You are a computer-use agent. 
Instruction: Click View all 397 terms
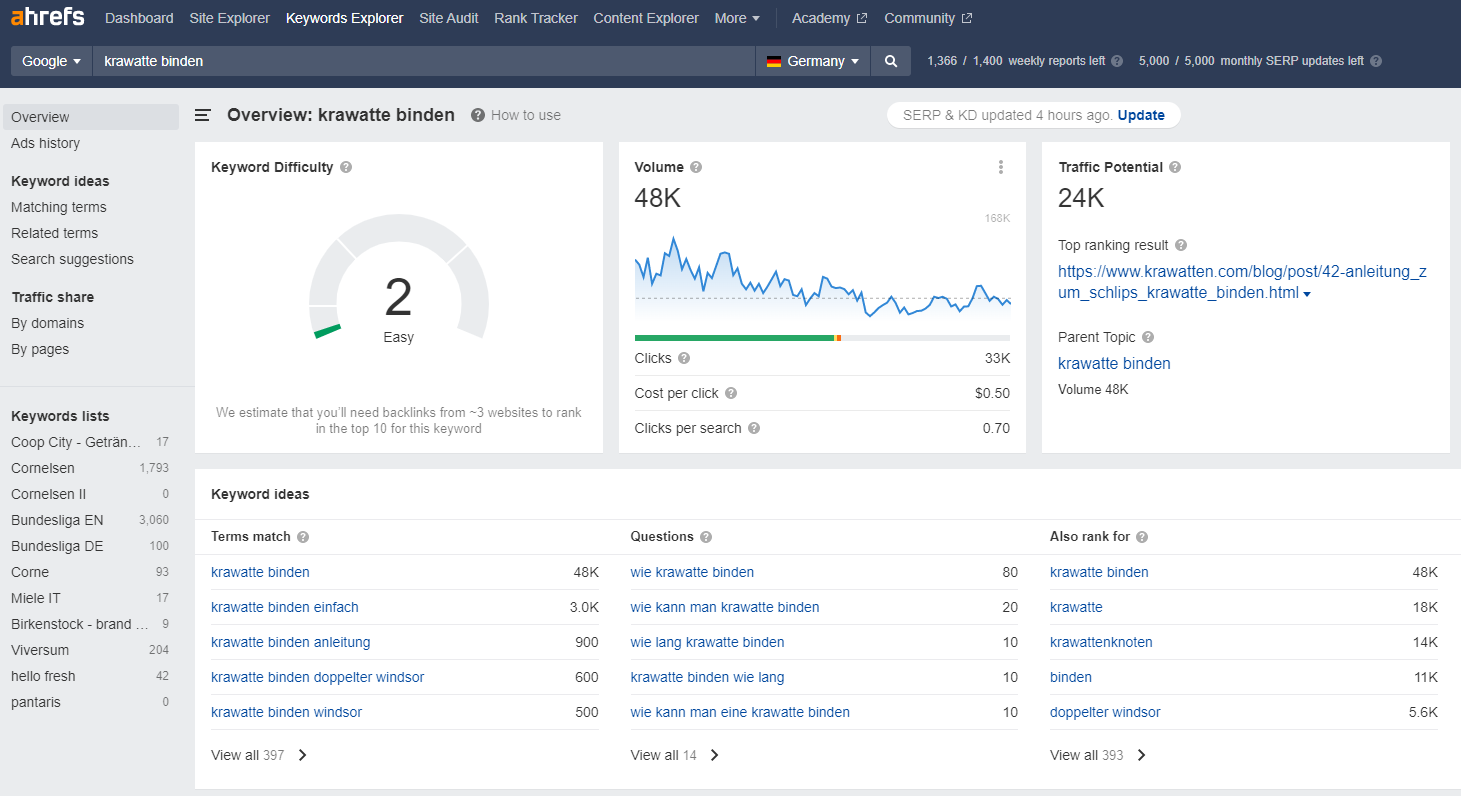coord(248,755)
